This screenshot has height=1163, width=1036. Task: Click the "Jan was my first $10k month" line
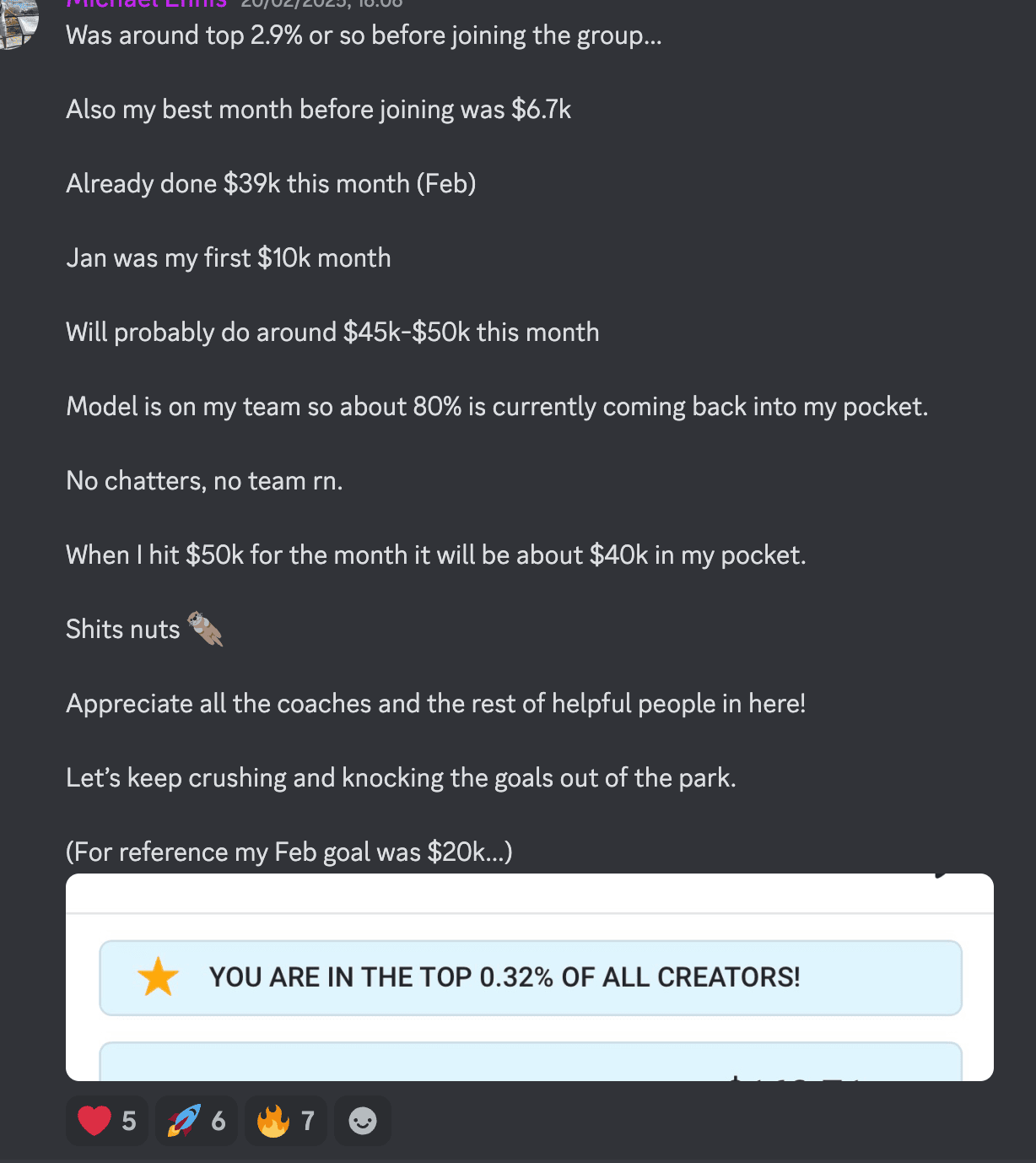pos(229,258)
